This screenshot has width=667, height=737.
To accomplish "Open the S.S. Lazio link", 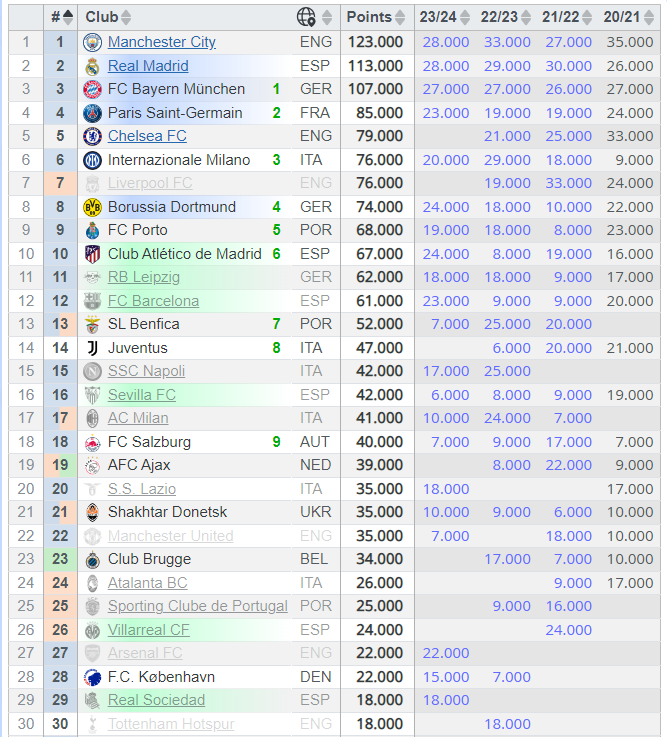I will coord(141,489).
